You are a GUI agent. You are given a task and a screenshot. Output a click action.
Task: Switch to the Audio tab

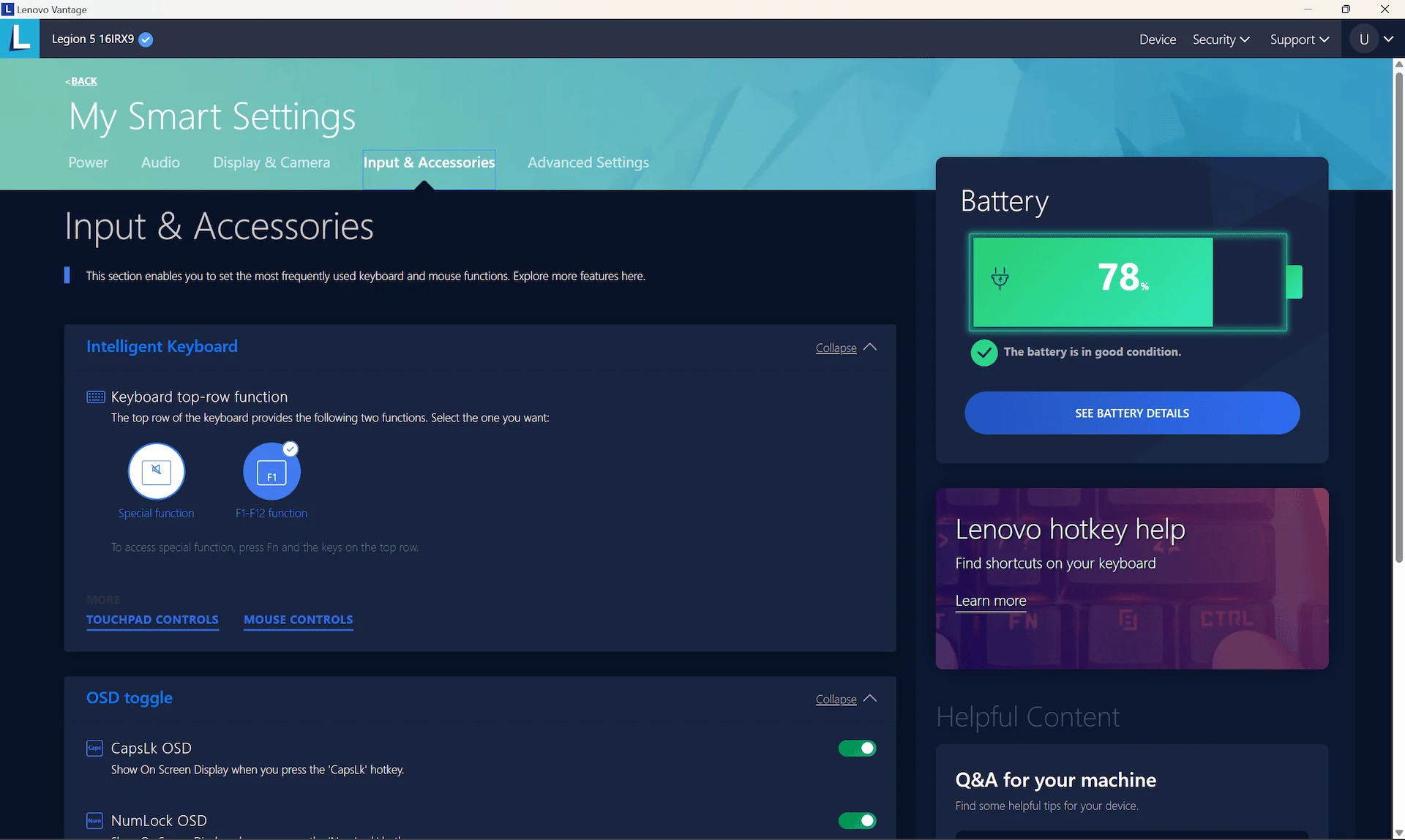[x=160, y=162]
